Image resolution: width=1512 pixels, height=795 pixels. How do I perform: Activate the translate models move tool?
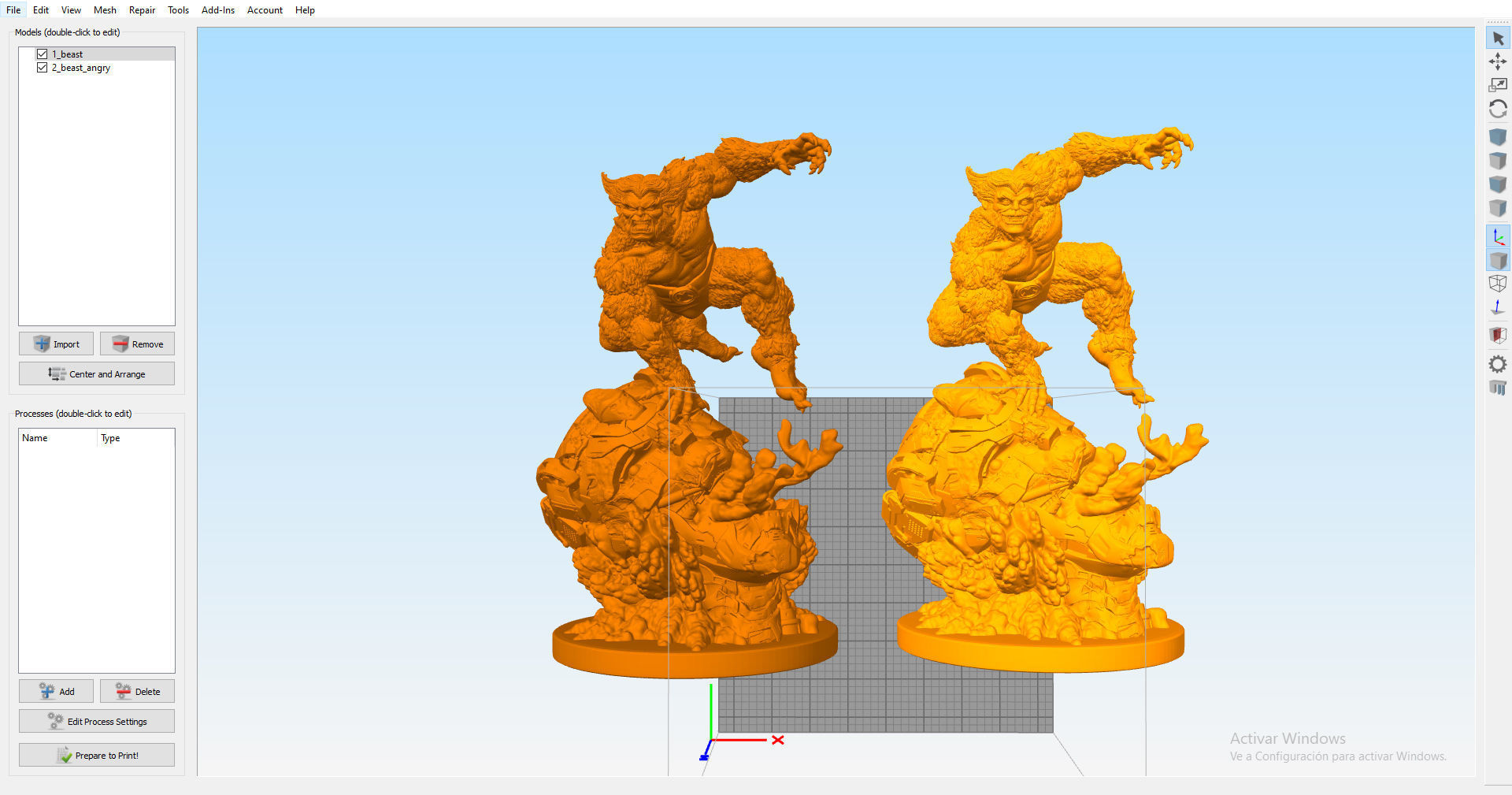click(1498, 61)
